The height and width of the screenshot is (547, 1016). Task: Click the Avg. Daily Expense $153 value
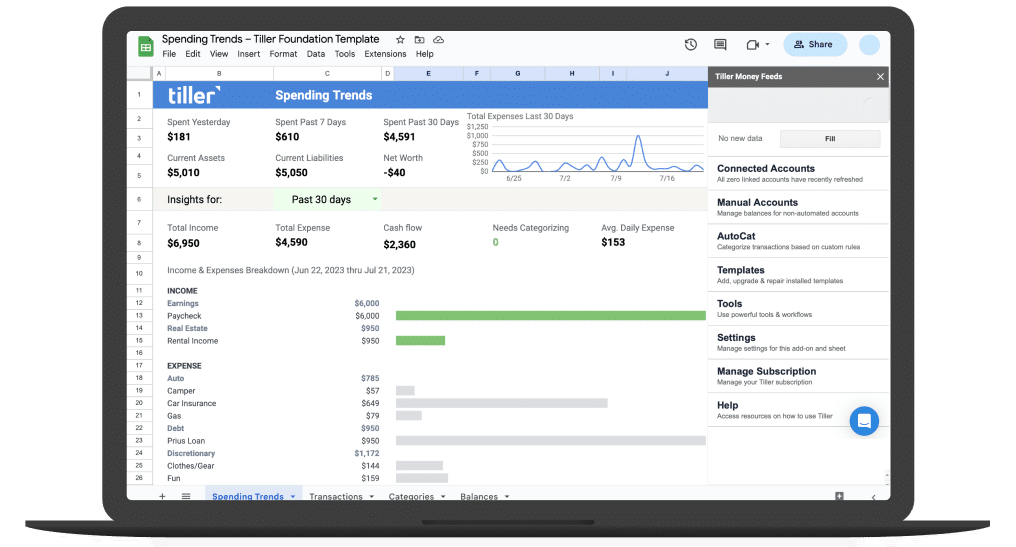point(613,242)
